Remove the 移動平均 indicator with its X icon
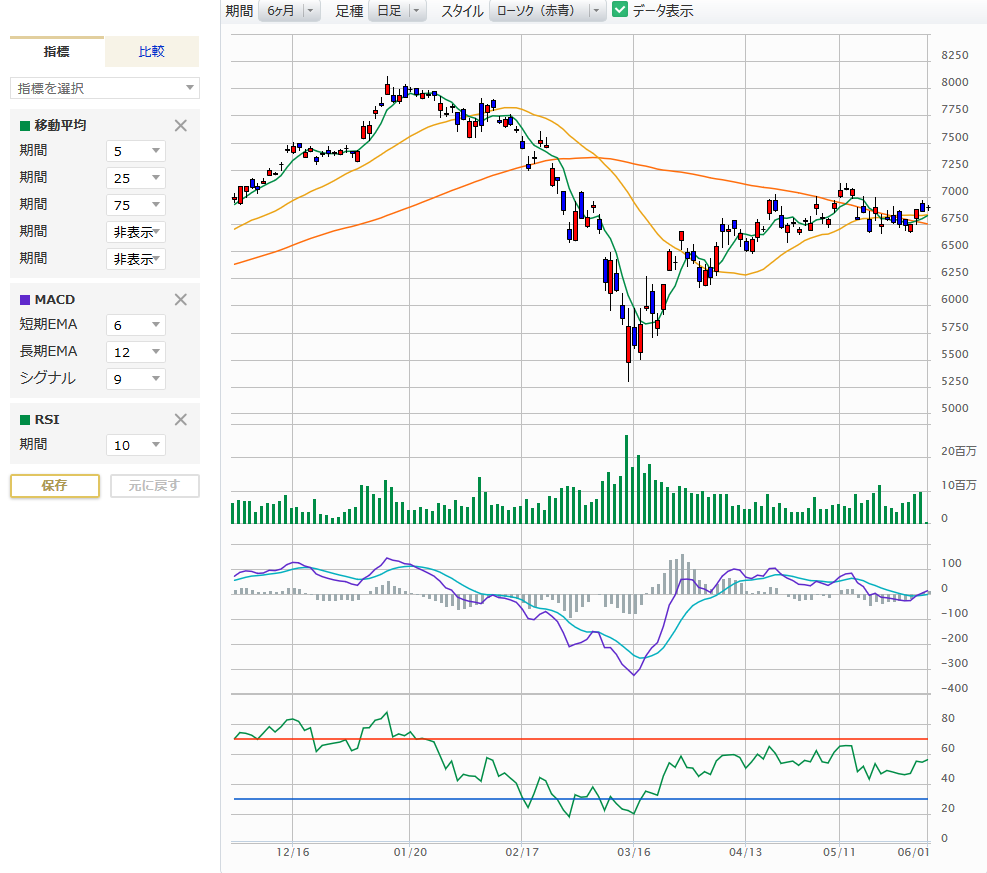 click(x=181, y=126)
